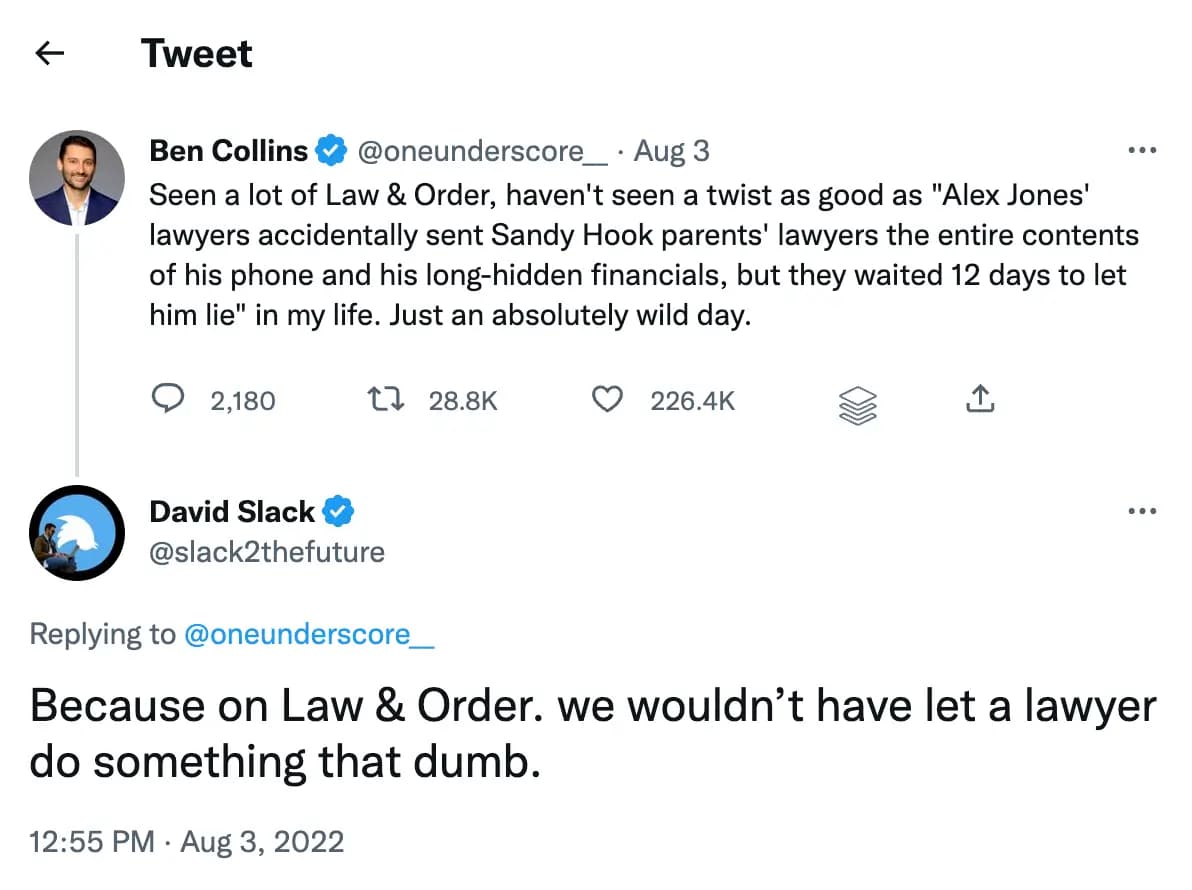Viewport: 1192px width, 890px height.
Task: View tweet analytics via the layers icon
Action: 858,399
